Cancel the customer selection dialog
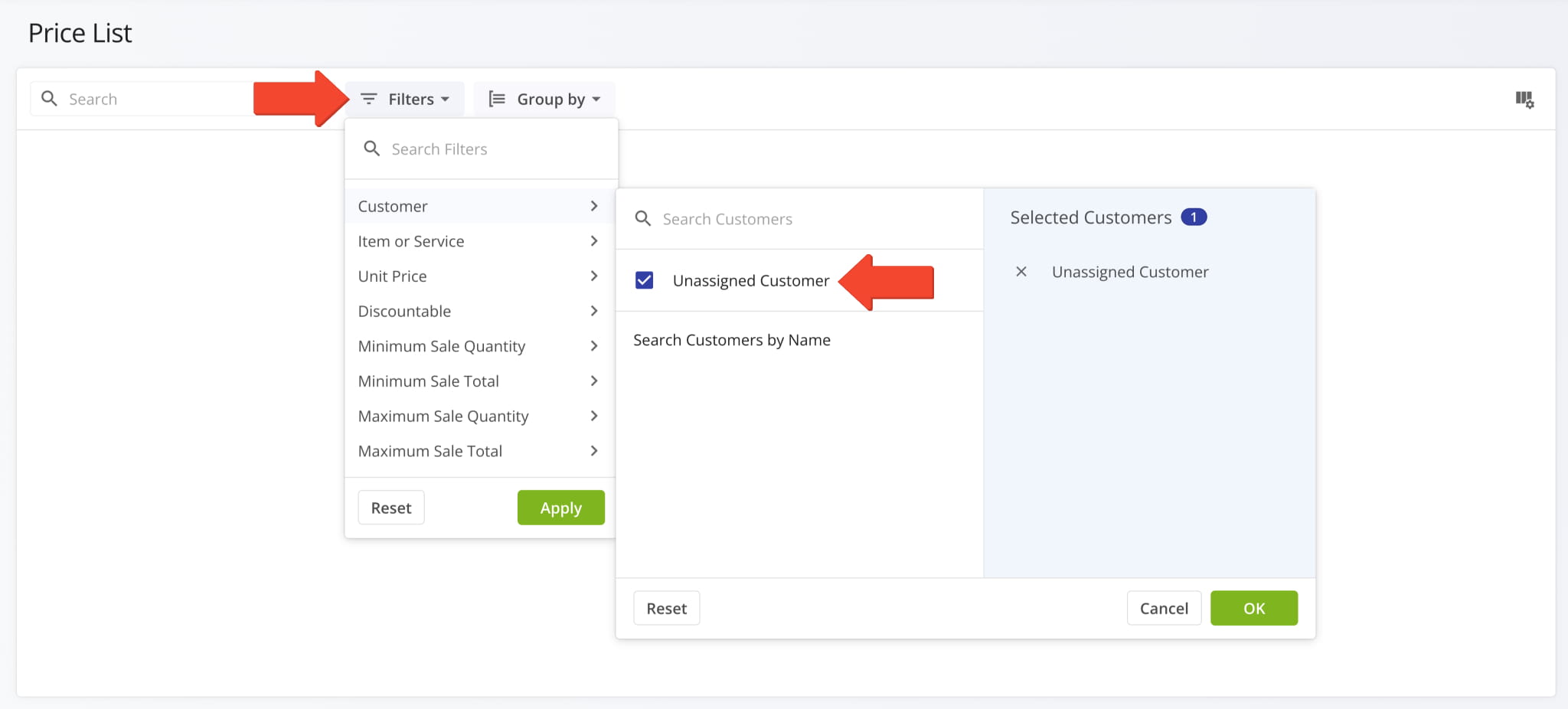Viewport: 1568px width, 709px height. tap(1164, 607)
